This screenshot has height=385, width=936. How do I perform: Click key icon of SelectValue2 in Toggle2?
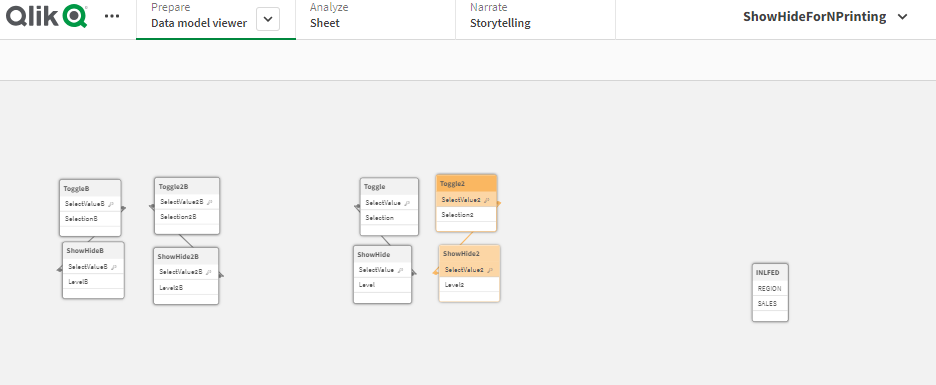click(487, 200)
